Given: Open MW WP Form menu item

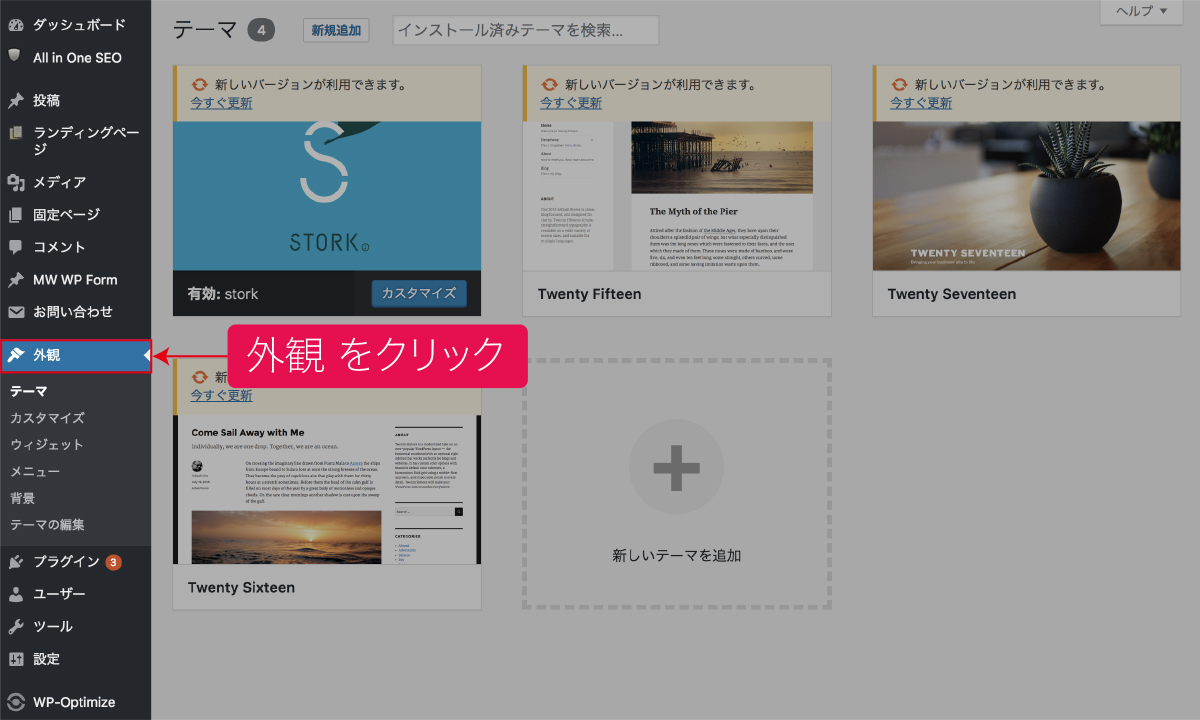Looking at the screenshot, I should click(x=76, y=280).
